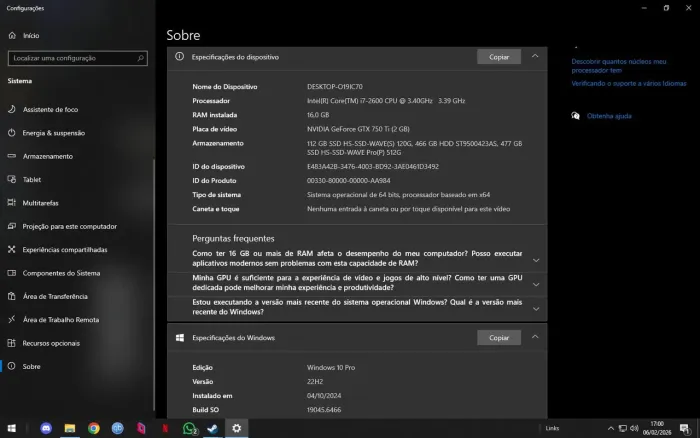Click the Intel Core i7-2600 processor value
Viewport: 700px width, 438px height.
386,101
